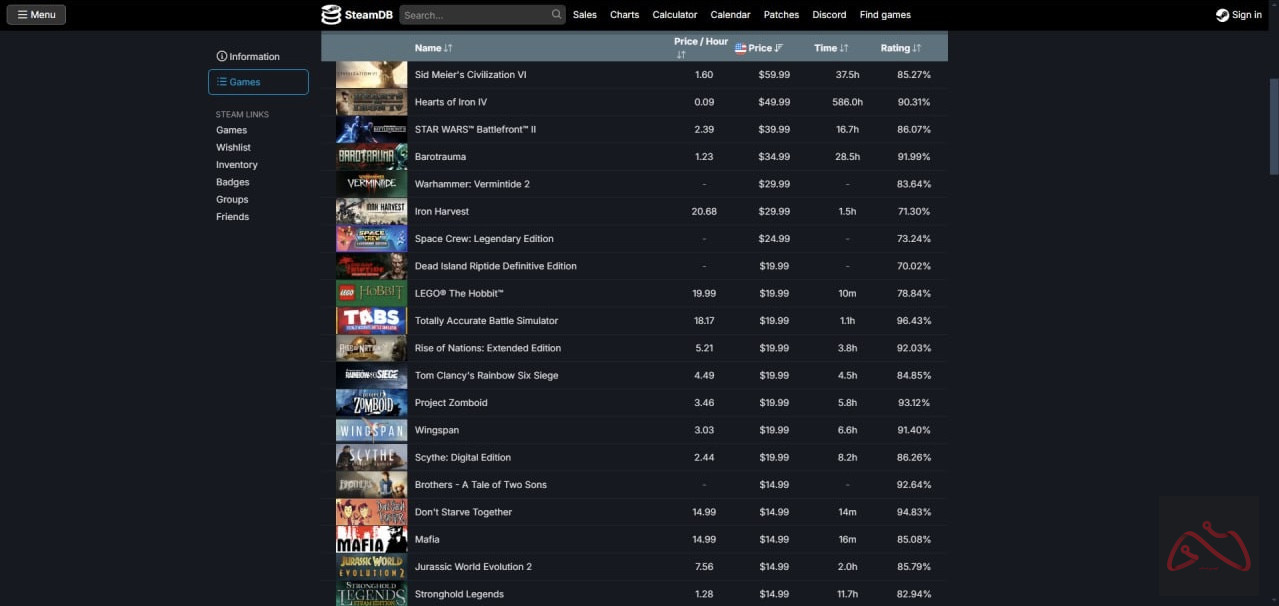
Task: Go to the Charts page
Action: click(x=624, y=15)
